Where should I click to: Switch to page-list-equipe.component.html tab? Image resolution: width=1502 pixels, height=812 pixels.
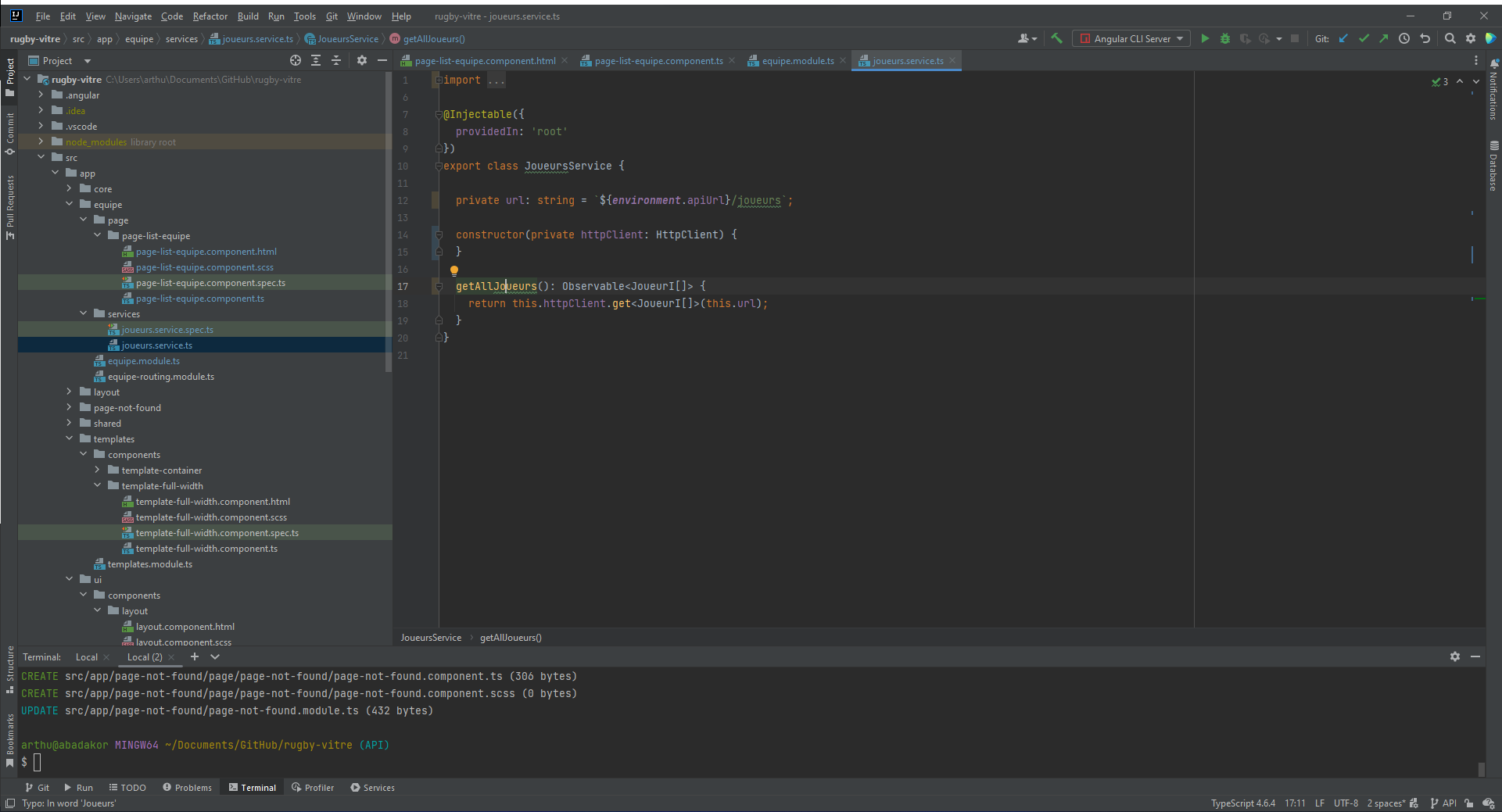(x=485, y=60)
